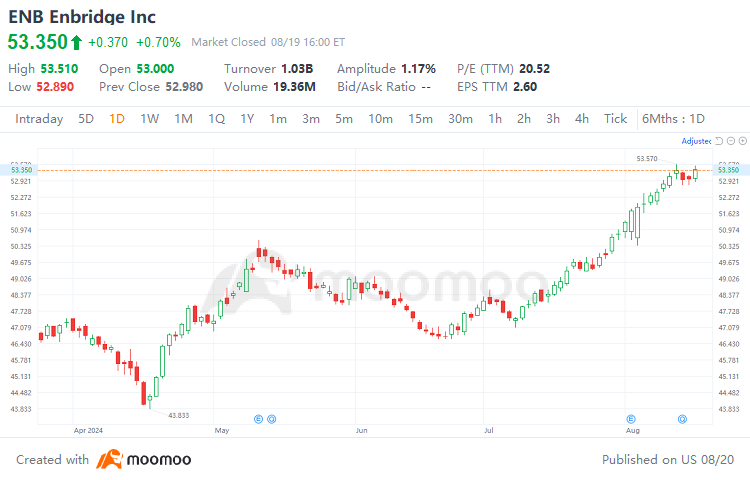Click the Low value 52.890

[x=55, y=87]
